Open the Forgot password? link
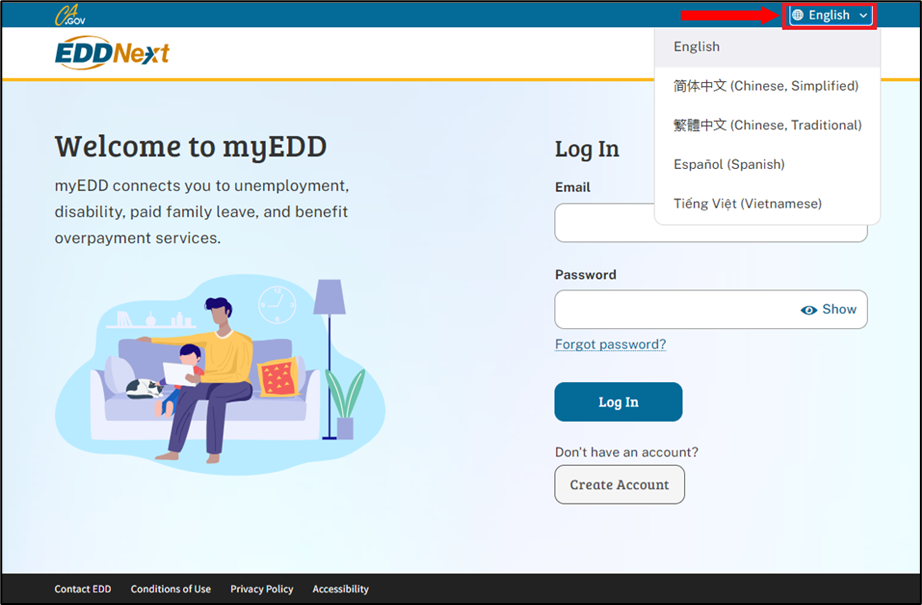Screen dimensions: 922x605 610,344
